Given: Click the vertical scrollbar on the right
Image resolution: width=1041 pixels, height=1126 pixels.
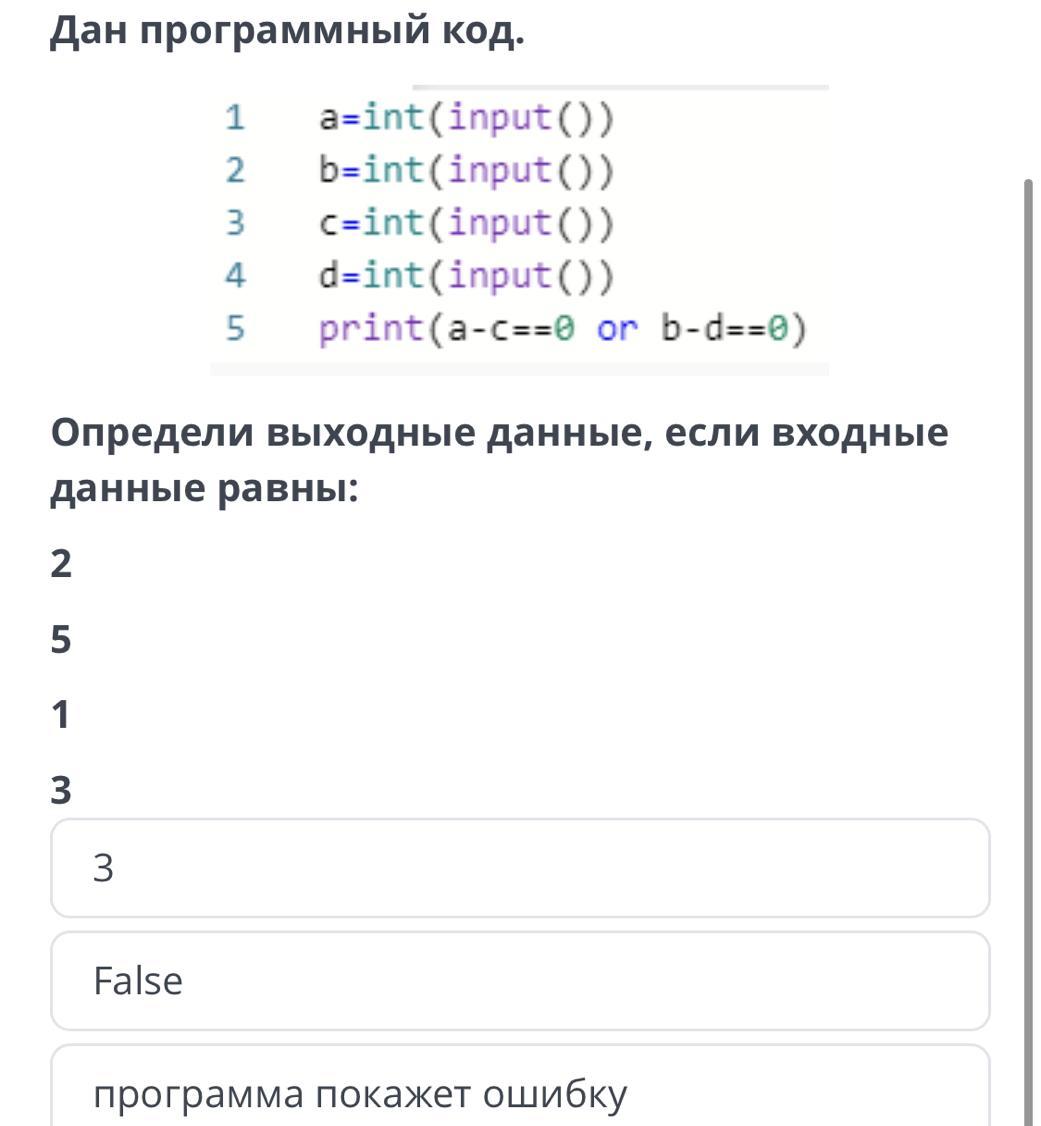Looking at the screenshot, I should 1028,650.
